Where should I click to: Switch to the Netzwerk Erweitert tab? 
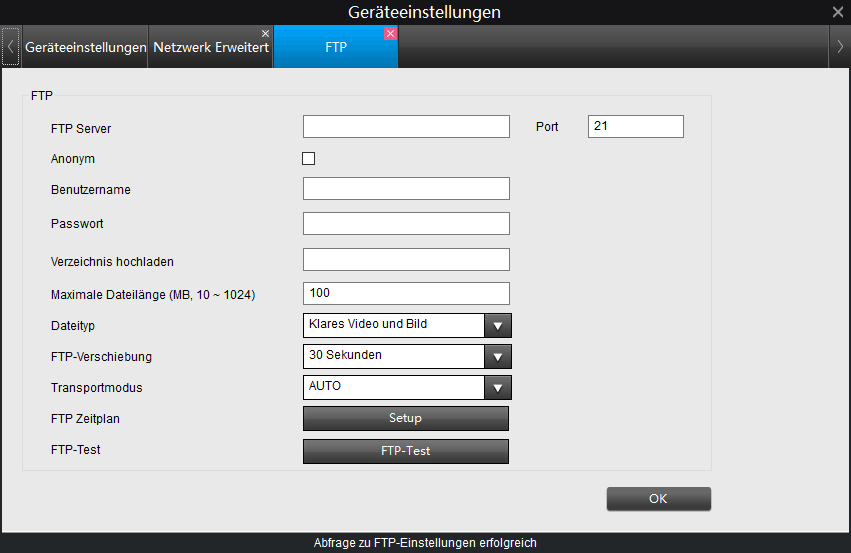pyautogui.click(x=210, y=48)
